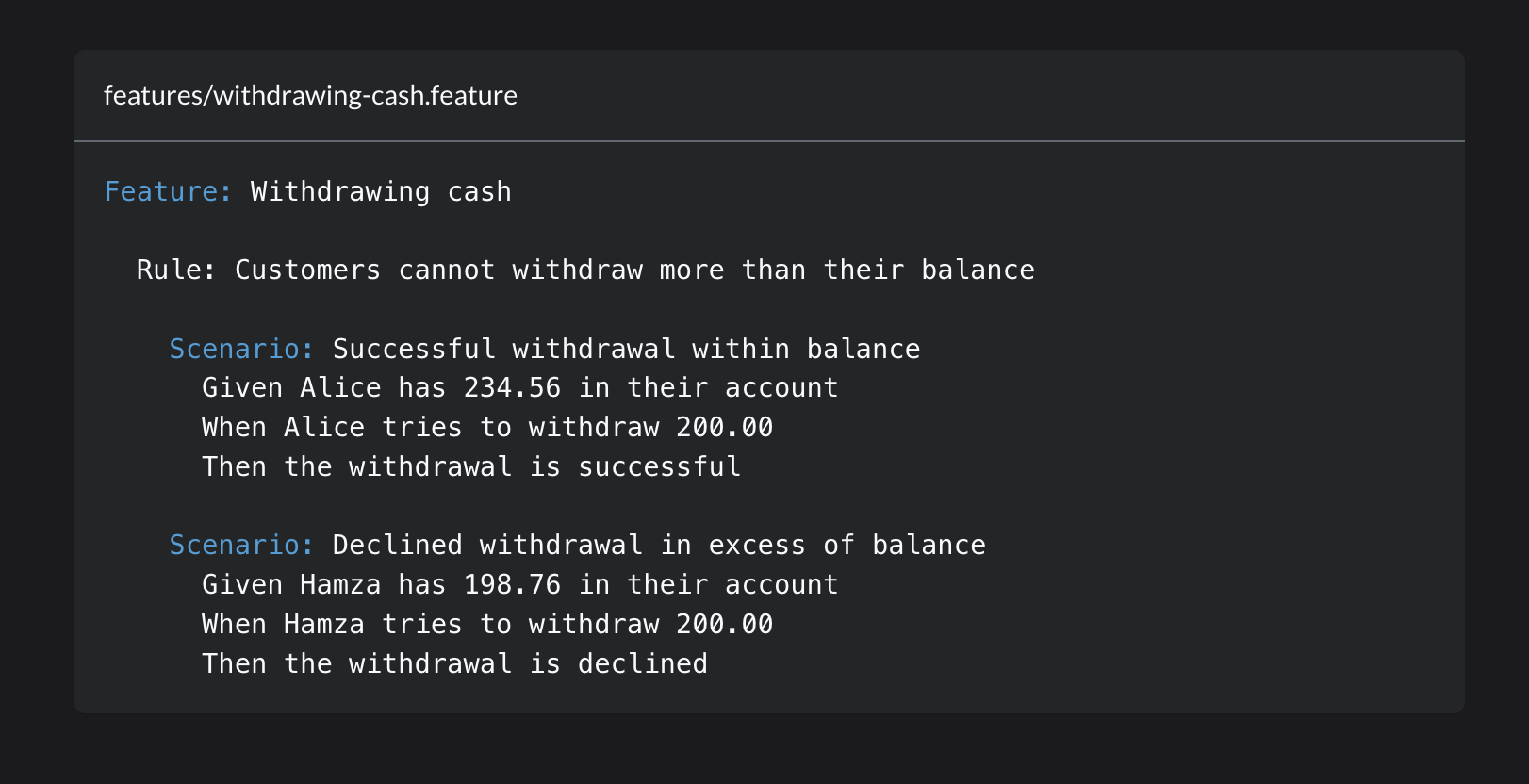Click the Declined withdrawal in excess of balance title
Screen dimensions: 1529x784
(659, 546)
